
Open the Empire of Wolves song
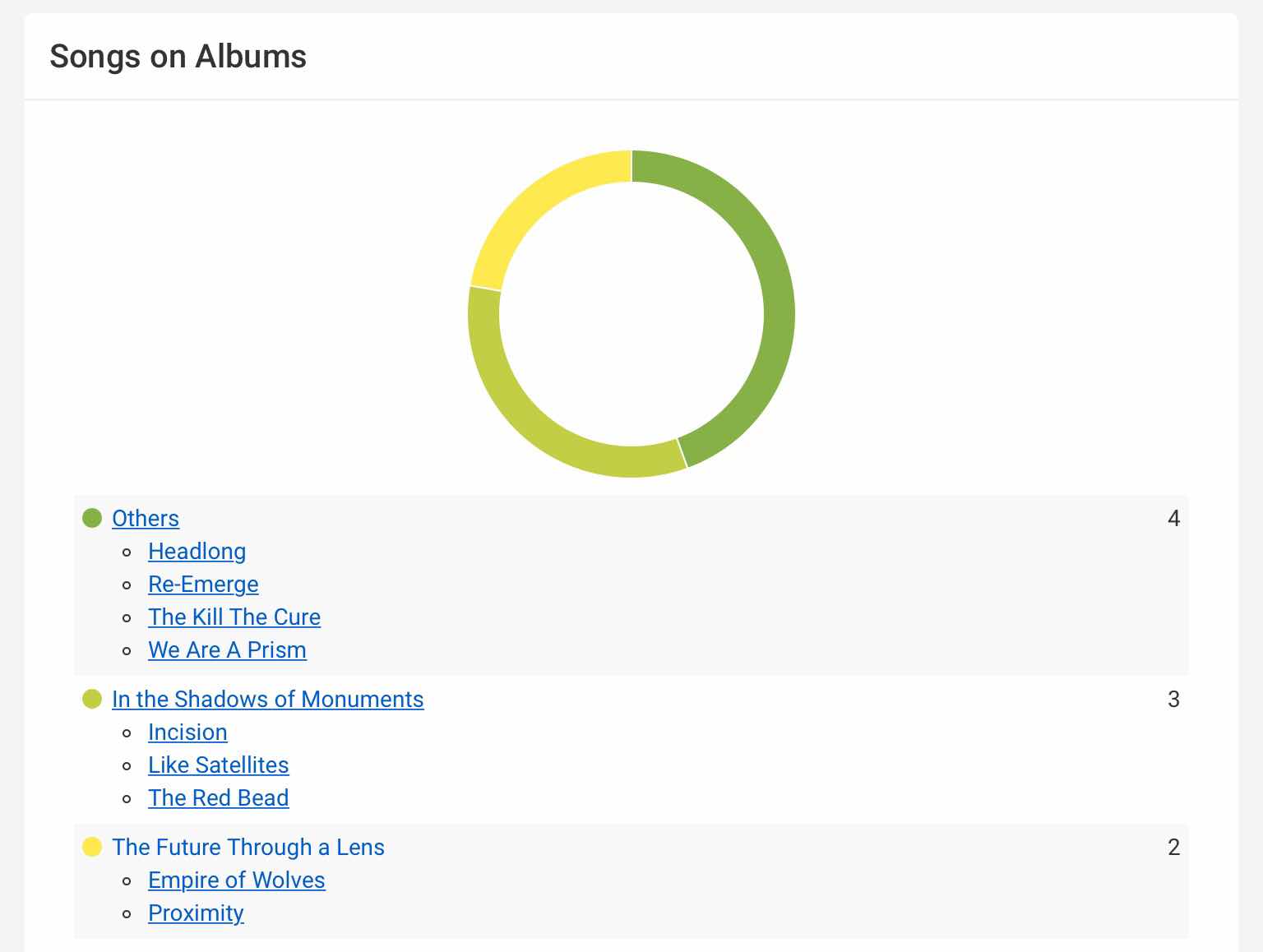[x=237, y=880]
